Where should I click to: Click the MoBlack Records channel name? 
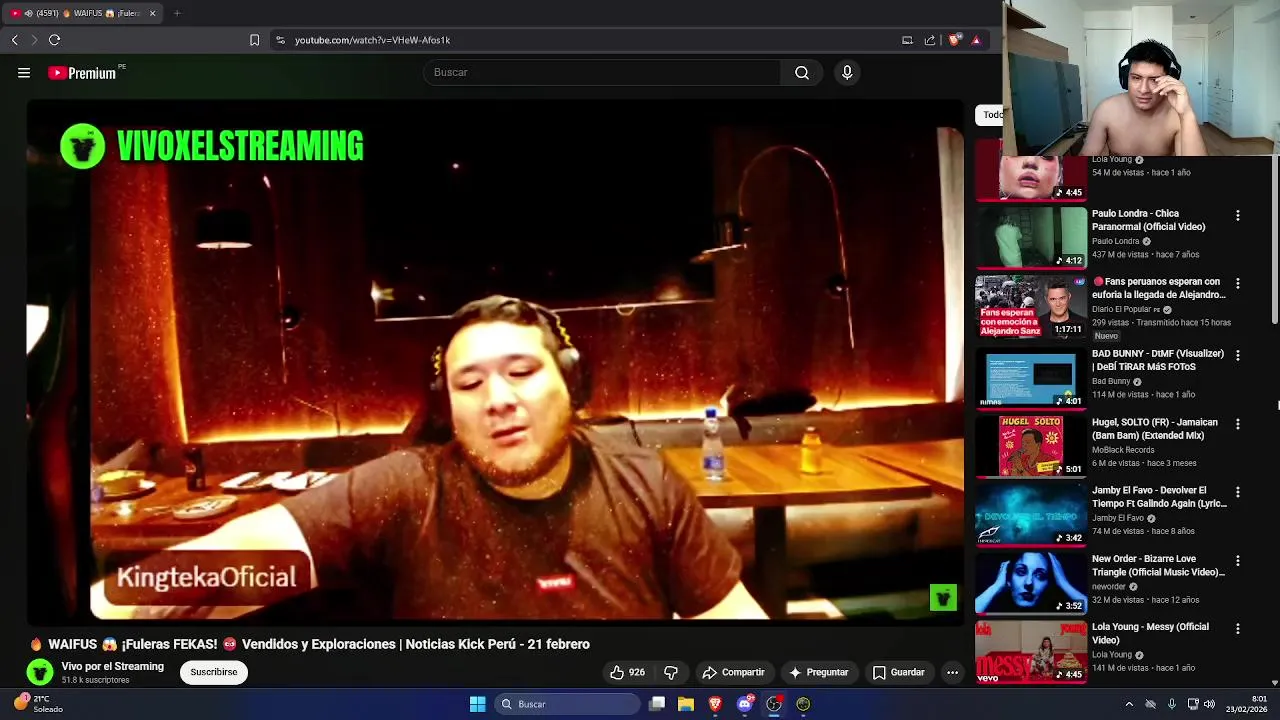click(x=1123, y=450)
